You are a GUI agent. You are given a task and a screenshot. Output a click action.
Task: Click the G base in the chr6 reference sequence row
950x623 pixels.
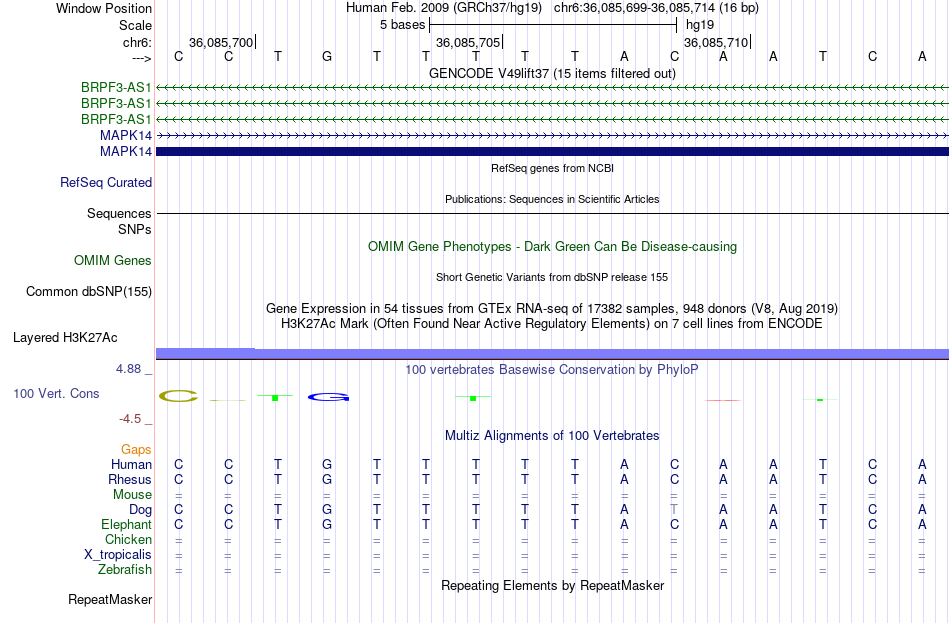327,56
